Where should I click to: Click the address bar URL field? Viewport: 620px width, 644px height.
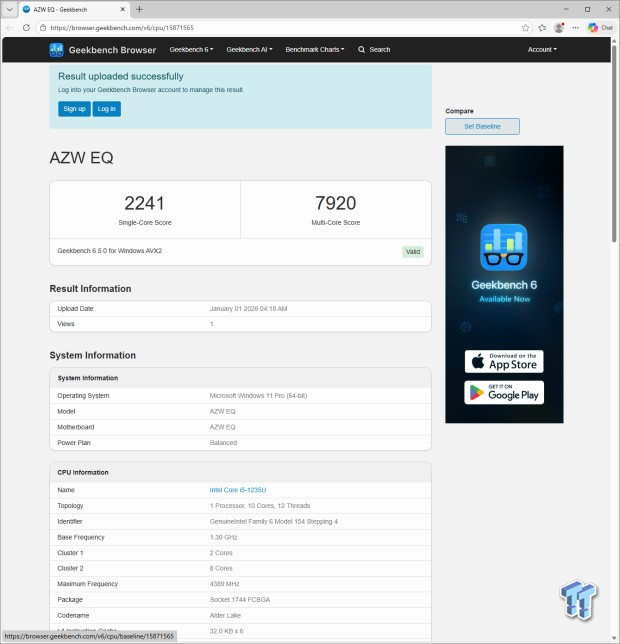tap(280, 28)
